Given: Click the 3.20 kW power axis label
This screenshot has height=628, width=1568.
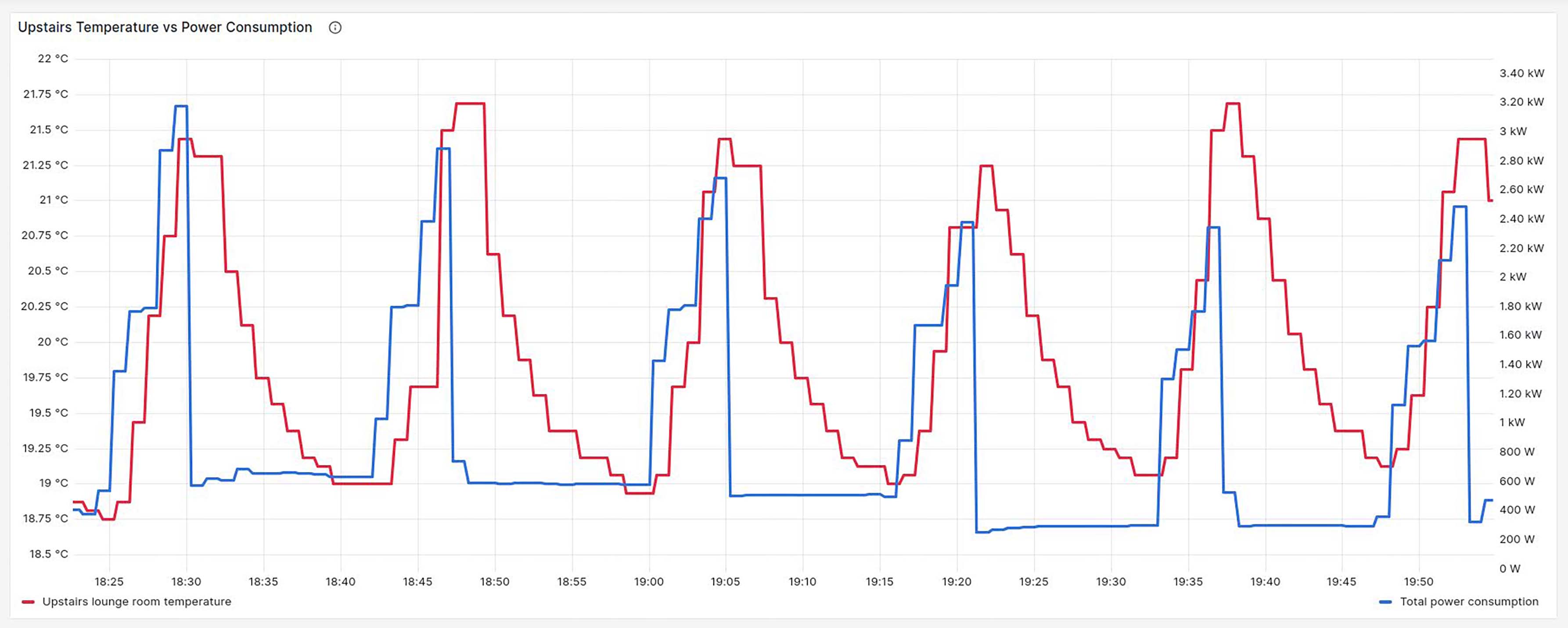Looking at the screenshot, I should tap(1522, 102).
